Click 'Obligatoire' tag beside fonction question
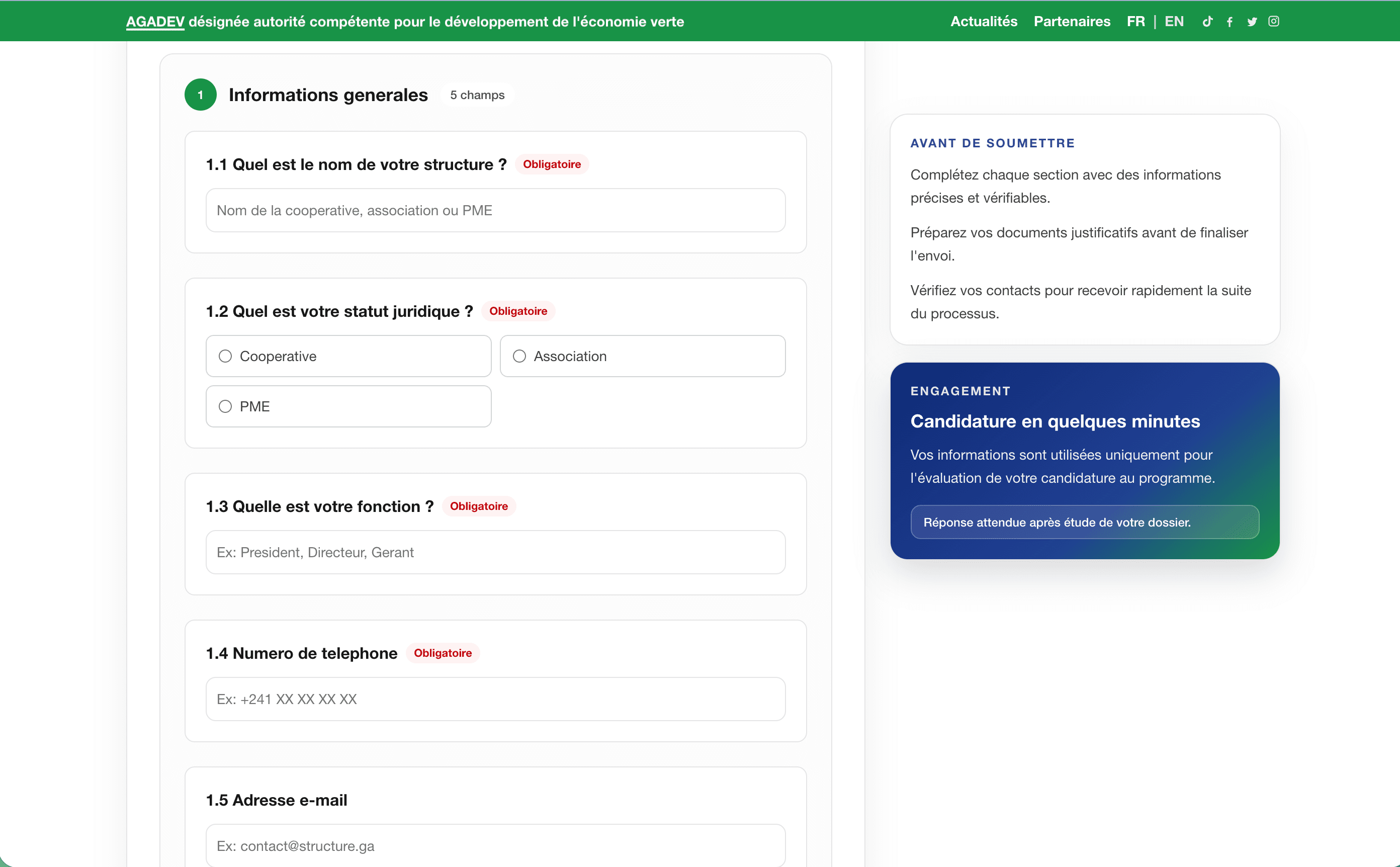1400x867 pixels. (x=479, y=506)
